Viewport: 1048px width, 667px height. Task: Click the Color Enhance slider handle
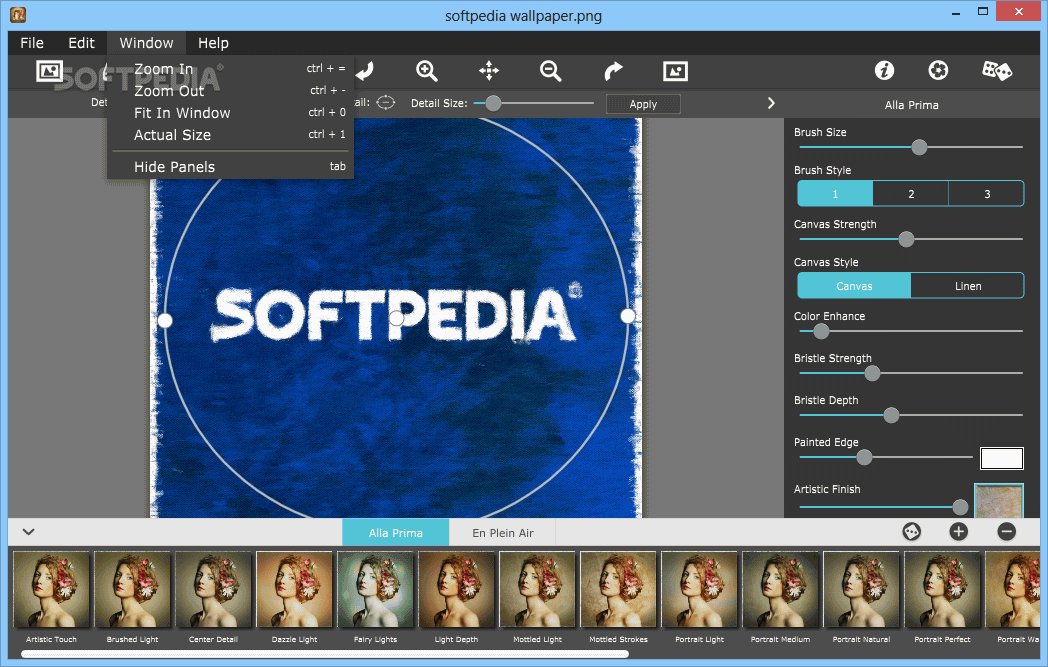click(x=821, y=331)
